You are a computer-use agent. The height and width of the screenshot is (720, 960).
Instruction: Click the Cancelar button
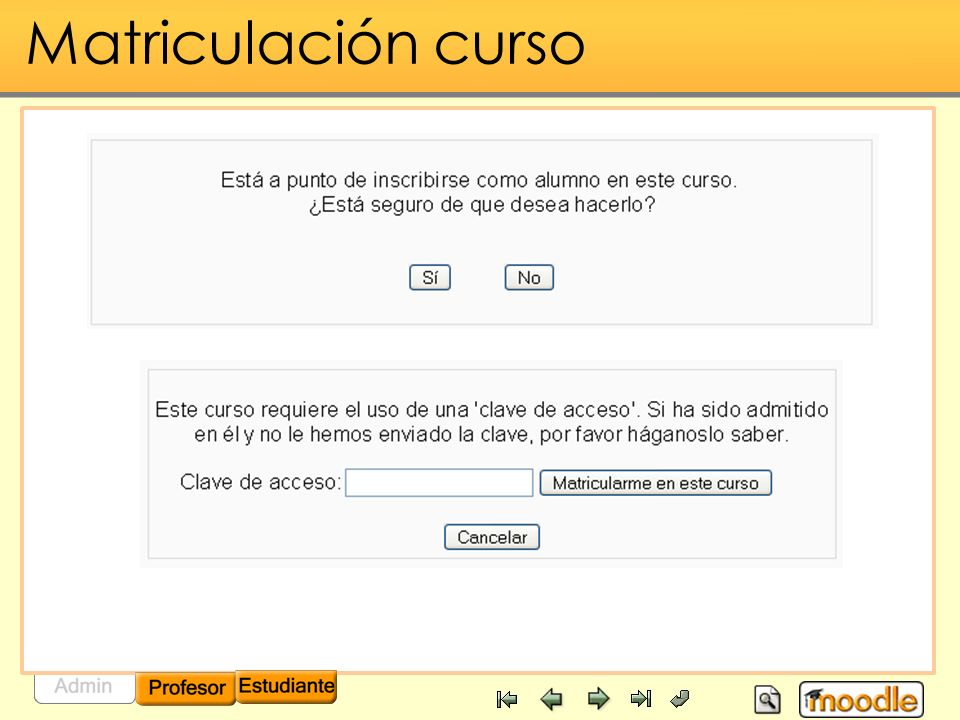click(492, 537)
